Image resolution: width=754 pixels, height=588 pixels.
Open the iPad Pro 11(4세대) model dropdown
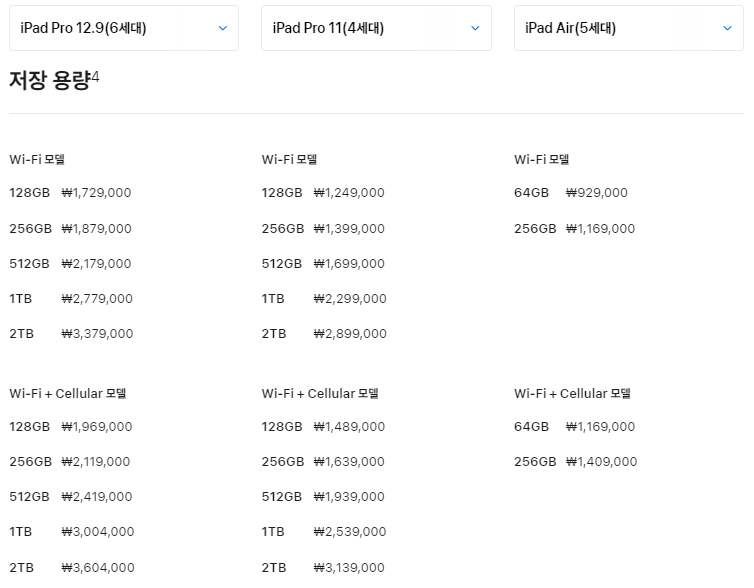376,28
